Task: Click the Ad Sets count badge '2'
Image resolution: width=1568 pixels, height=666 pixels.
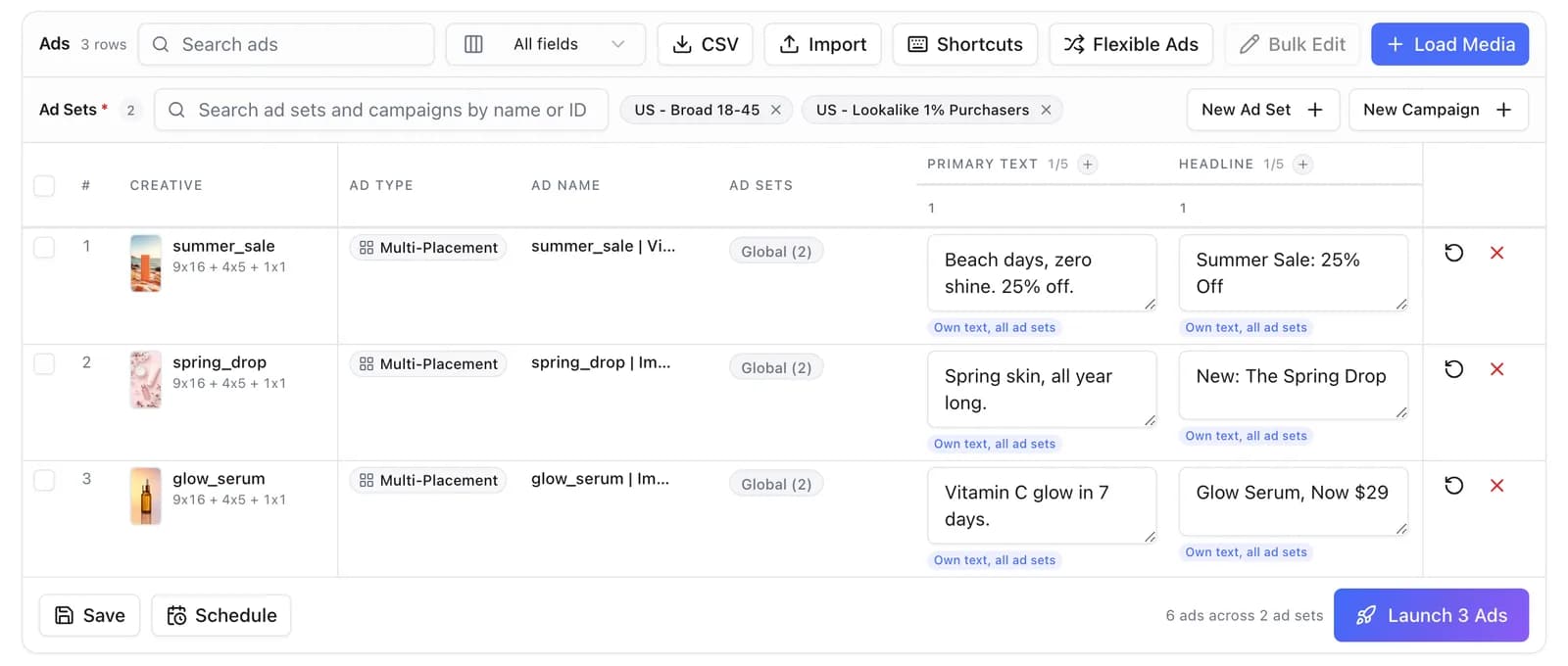Action: tap(130, 110)
